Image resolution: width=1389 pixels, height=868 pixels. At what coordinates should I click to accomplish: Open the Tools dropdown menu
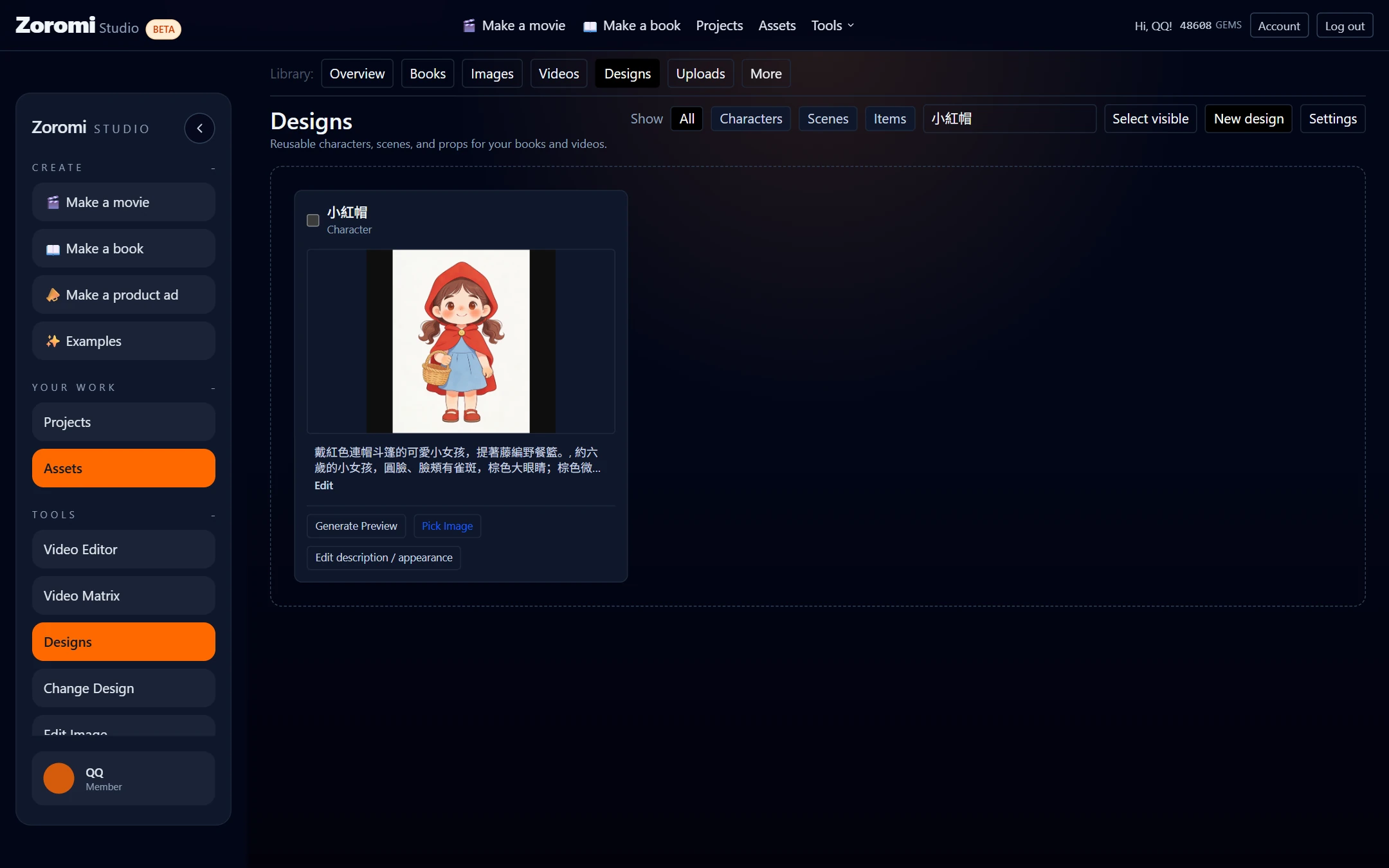tap(832, 26)
